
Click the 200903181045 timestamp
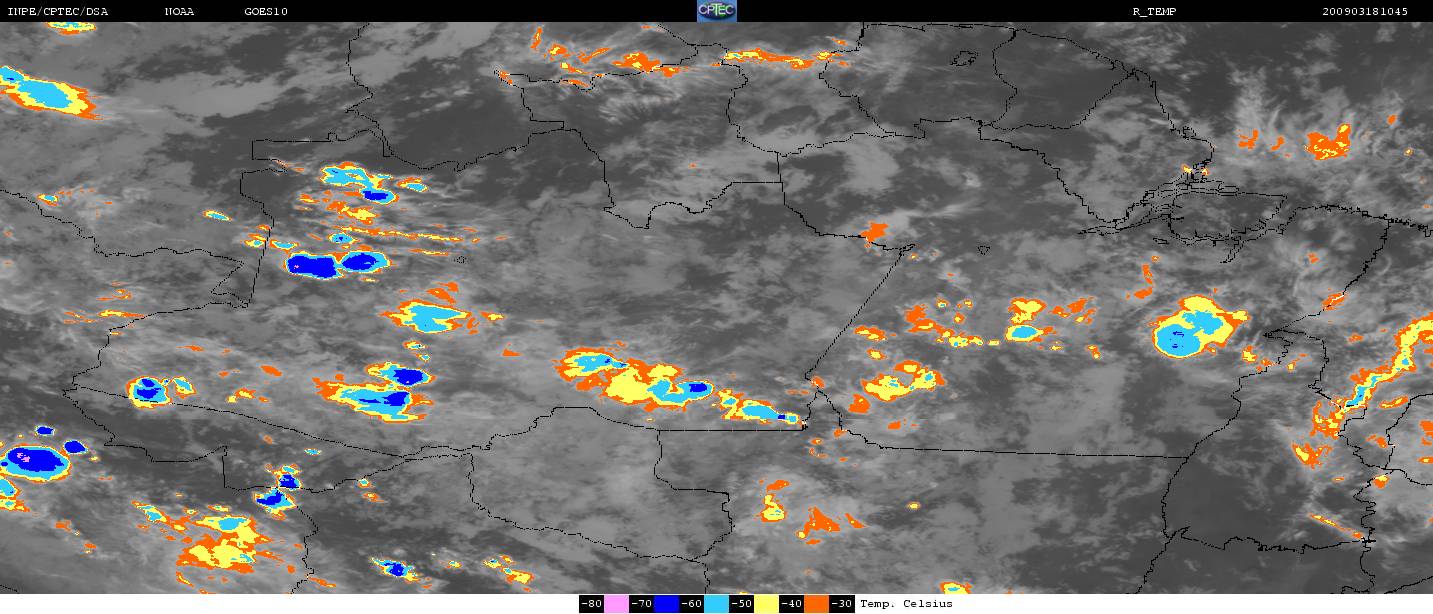(1365, 11)
